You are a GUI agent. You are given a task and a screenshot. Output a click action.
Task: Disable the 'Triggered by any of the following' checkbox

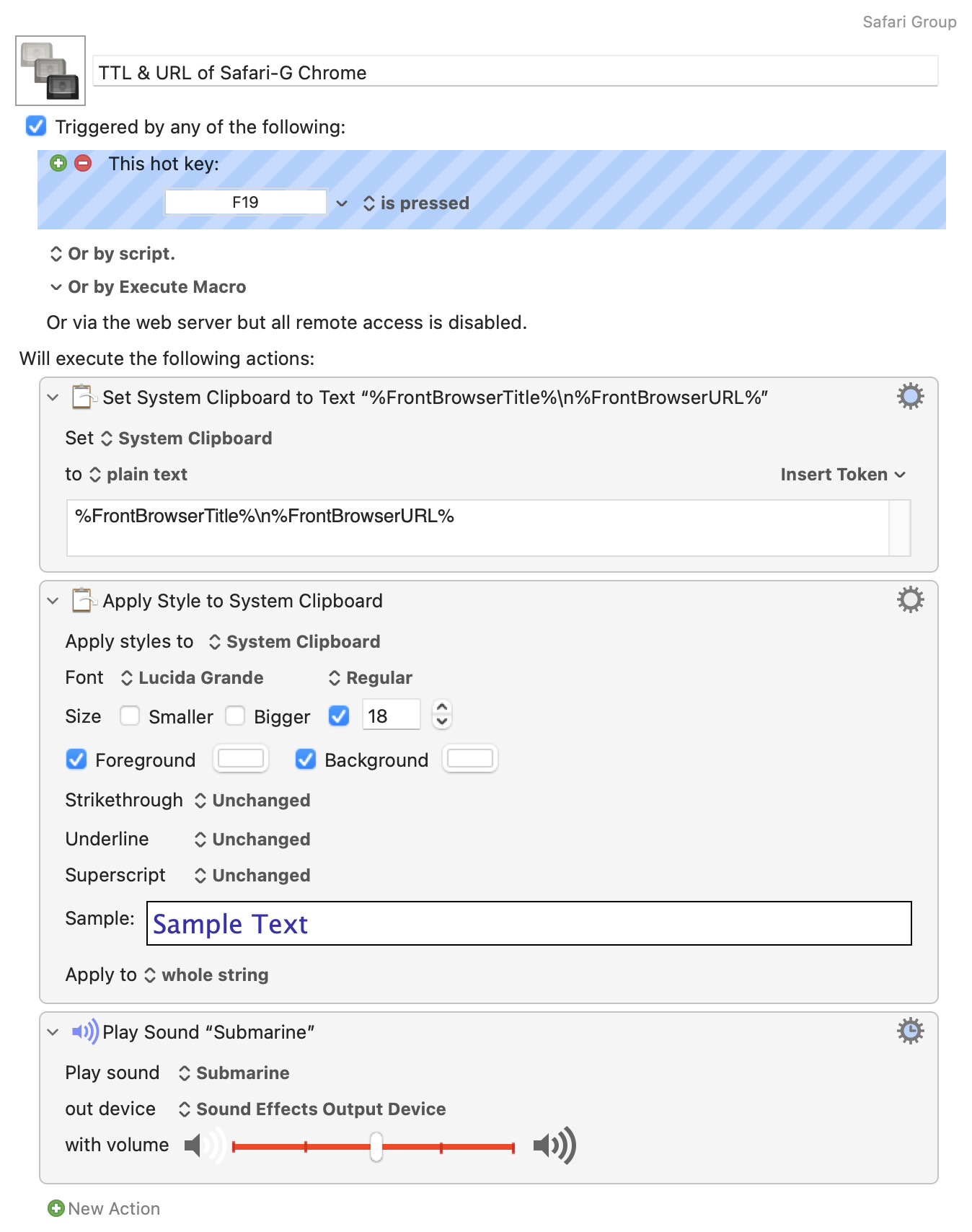(x=36, y=127)
